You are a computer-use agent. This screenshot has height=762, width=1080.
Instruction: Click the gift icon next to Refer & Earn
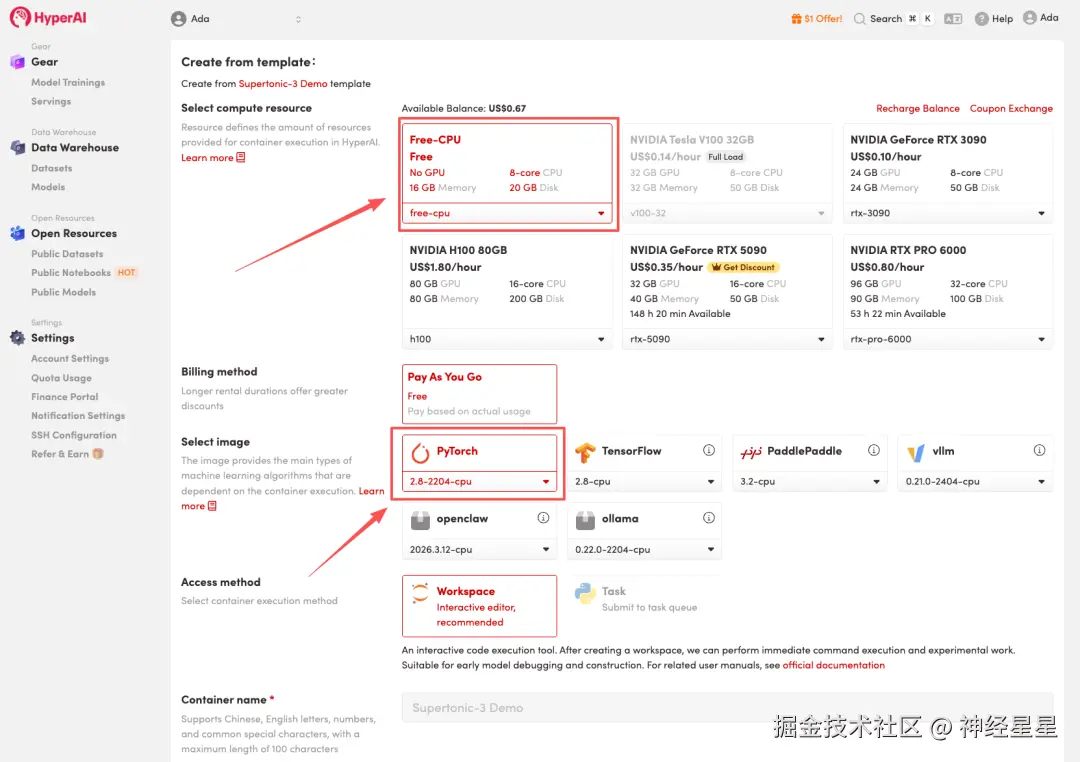click(x=98, y=453)
